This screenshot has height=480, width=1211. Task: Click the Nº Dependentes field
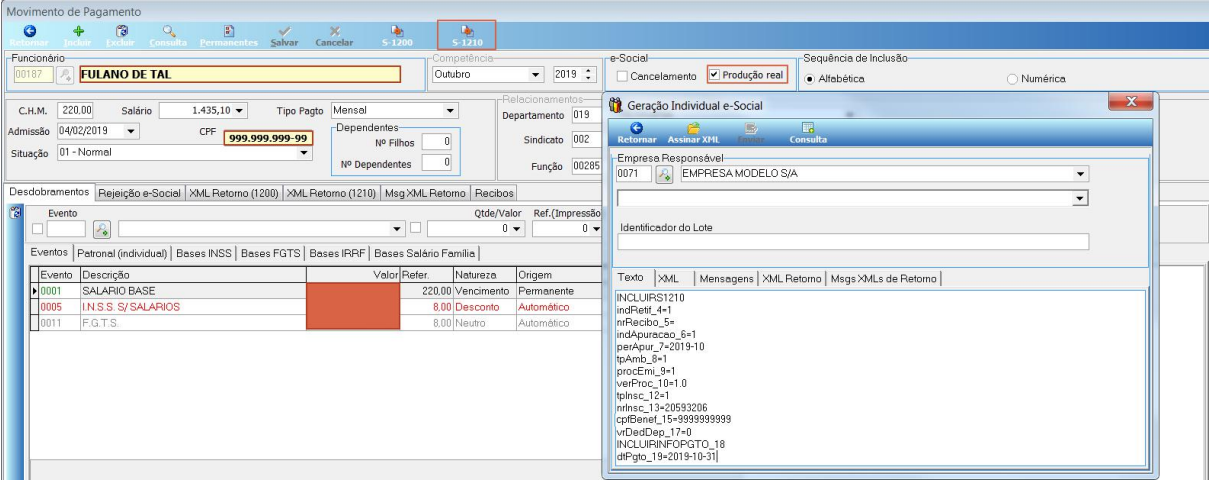pos(436,164)
